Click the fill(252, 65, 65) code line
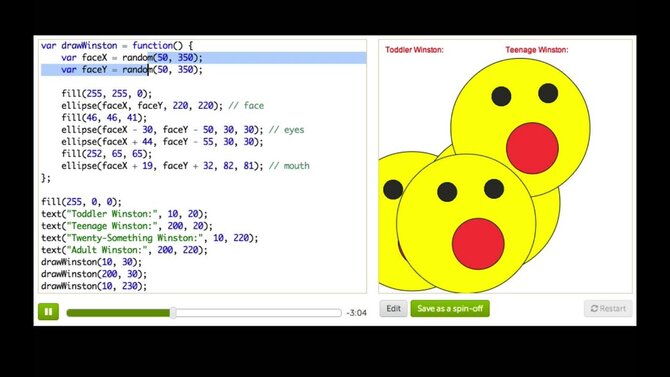670x377 pixels. tap(106, 154)
